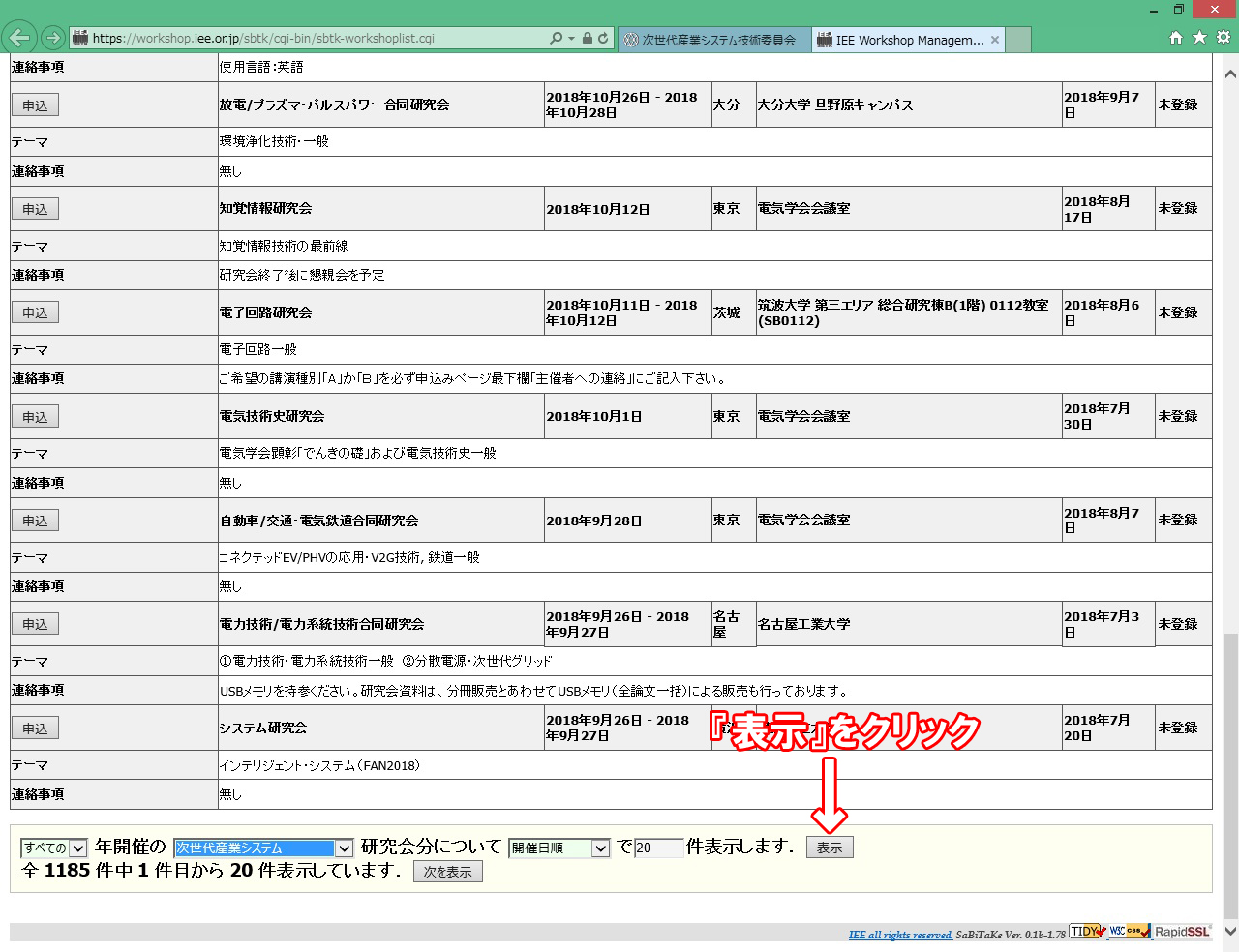Click the Refresh icon in address bar

pyautogui.click(x=603, y=39)
